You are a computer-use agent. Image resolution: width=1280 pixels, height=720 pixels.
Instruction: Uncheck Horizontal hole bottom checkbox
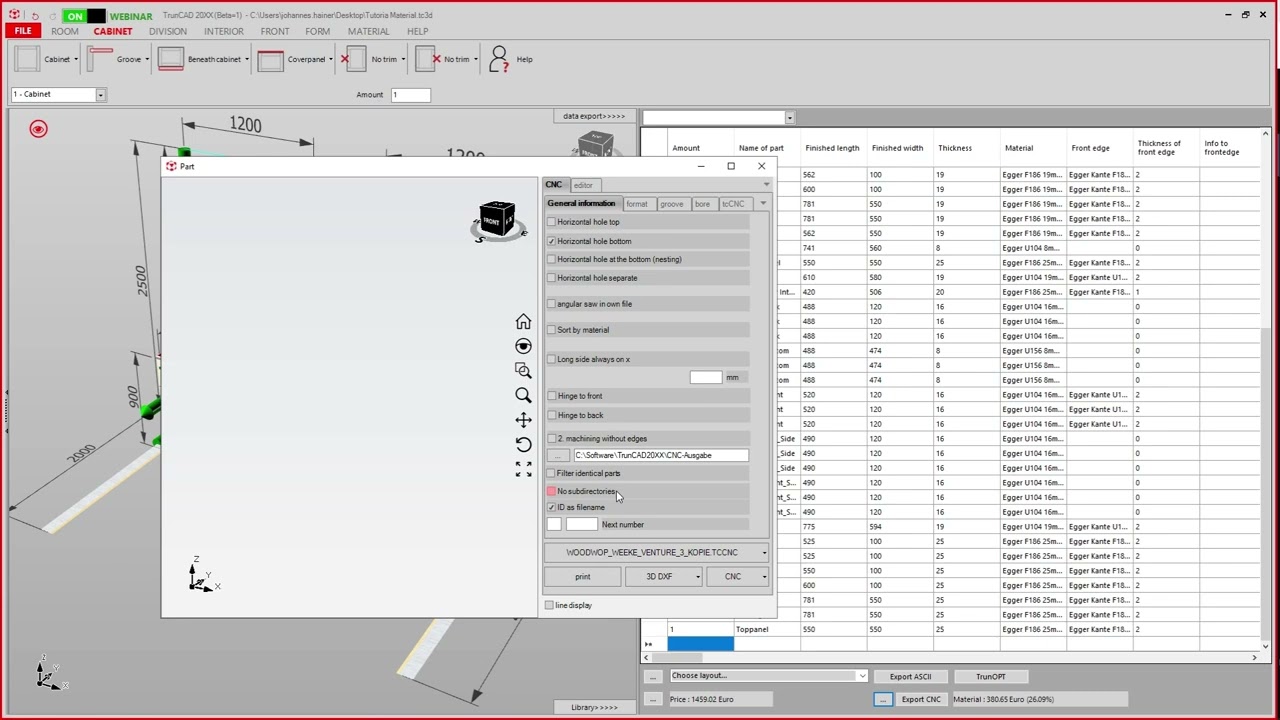click(551, 241)
